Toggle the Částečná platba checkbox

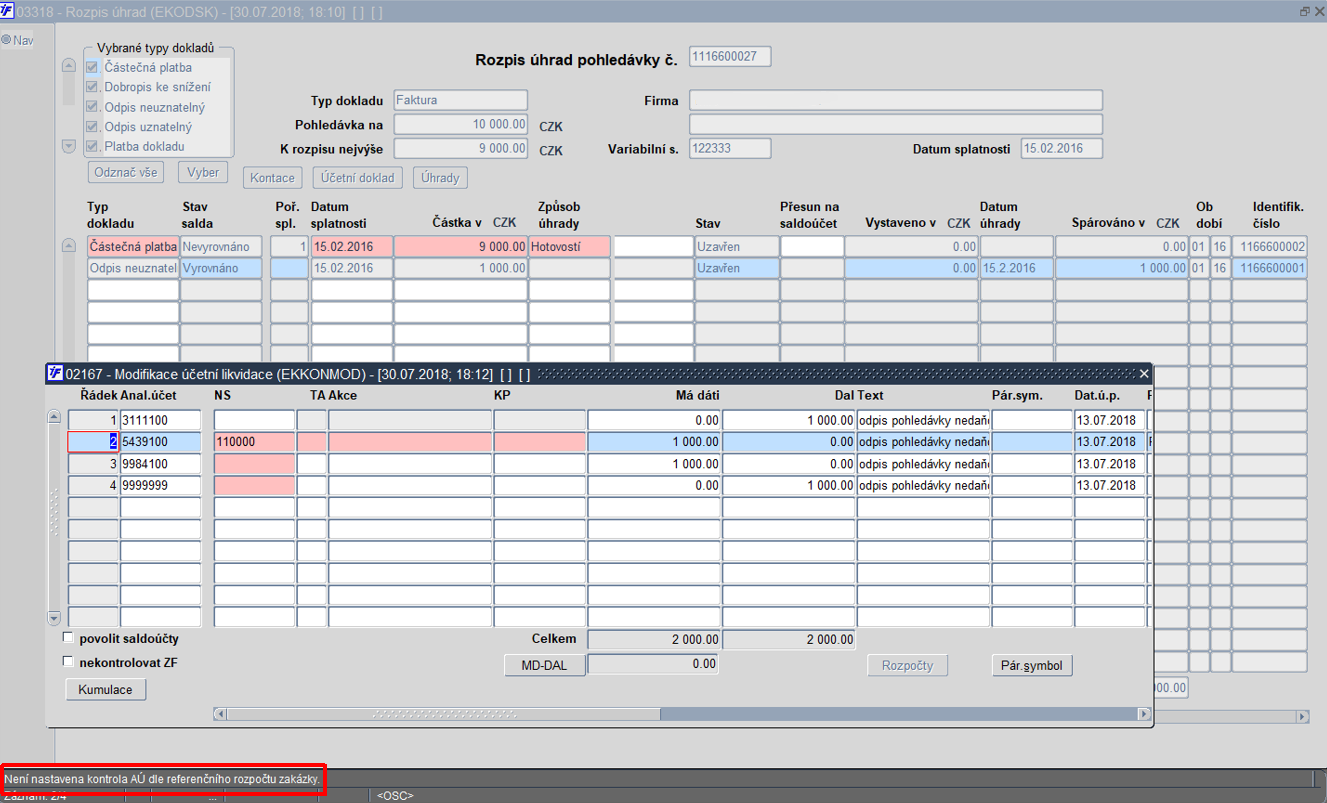pyautogui.click(x=92, y=67)
